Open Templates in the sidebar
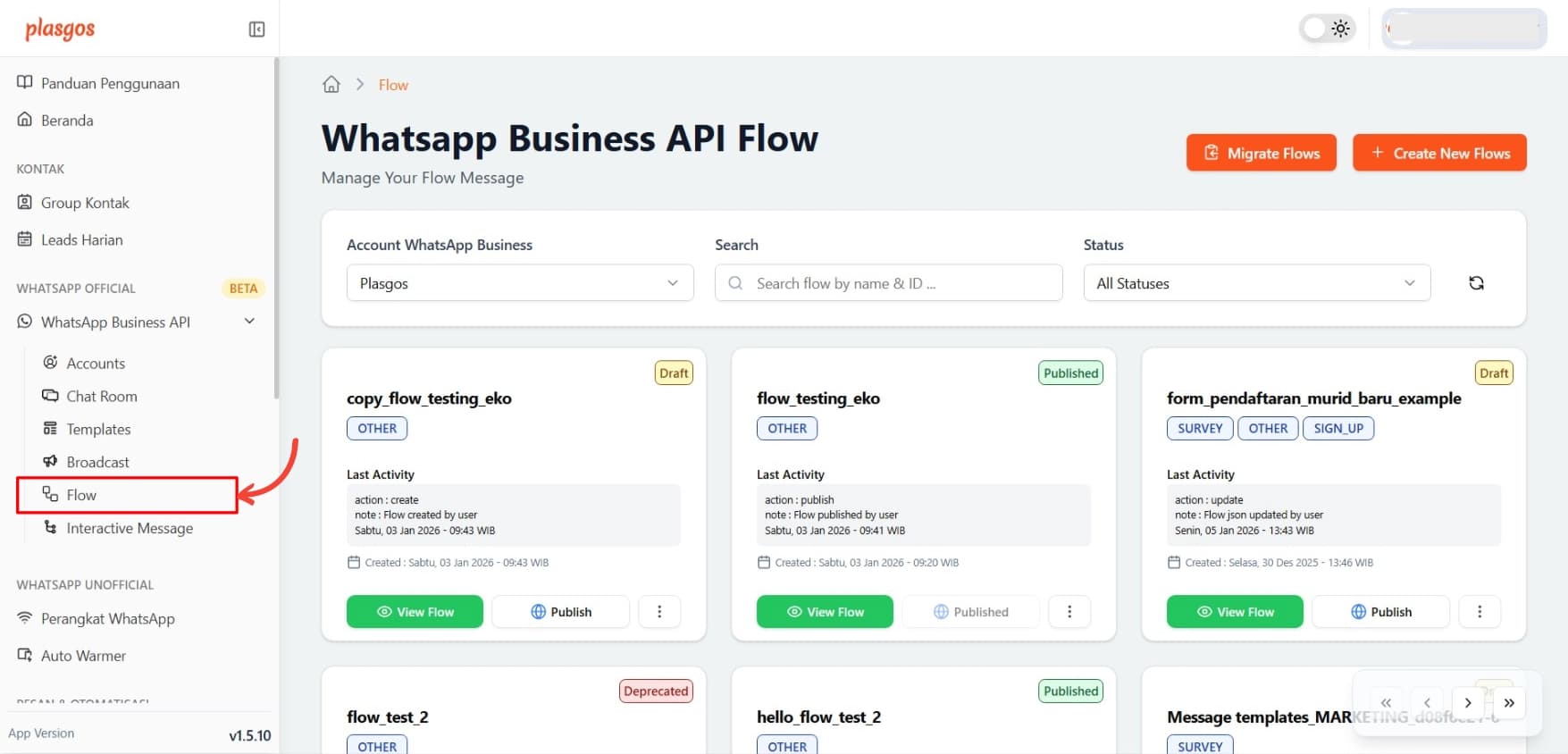This screenshot has width=1568, height=754. (x=98, y=429)
